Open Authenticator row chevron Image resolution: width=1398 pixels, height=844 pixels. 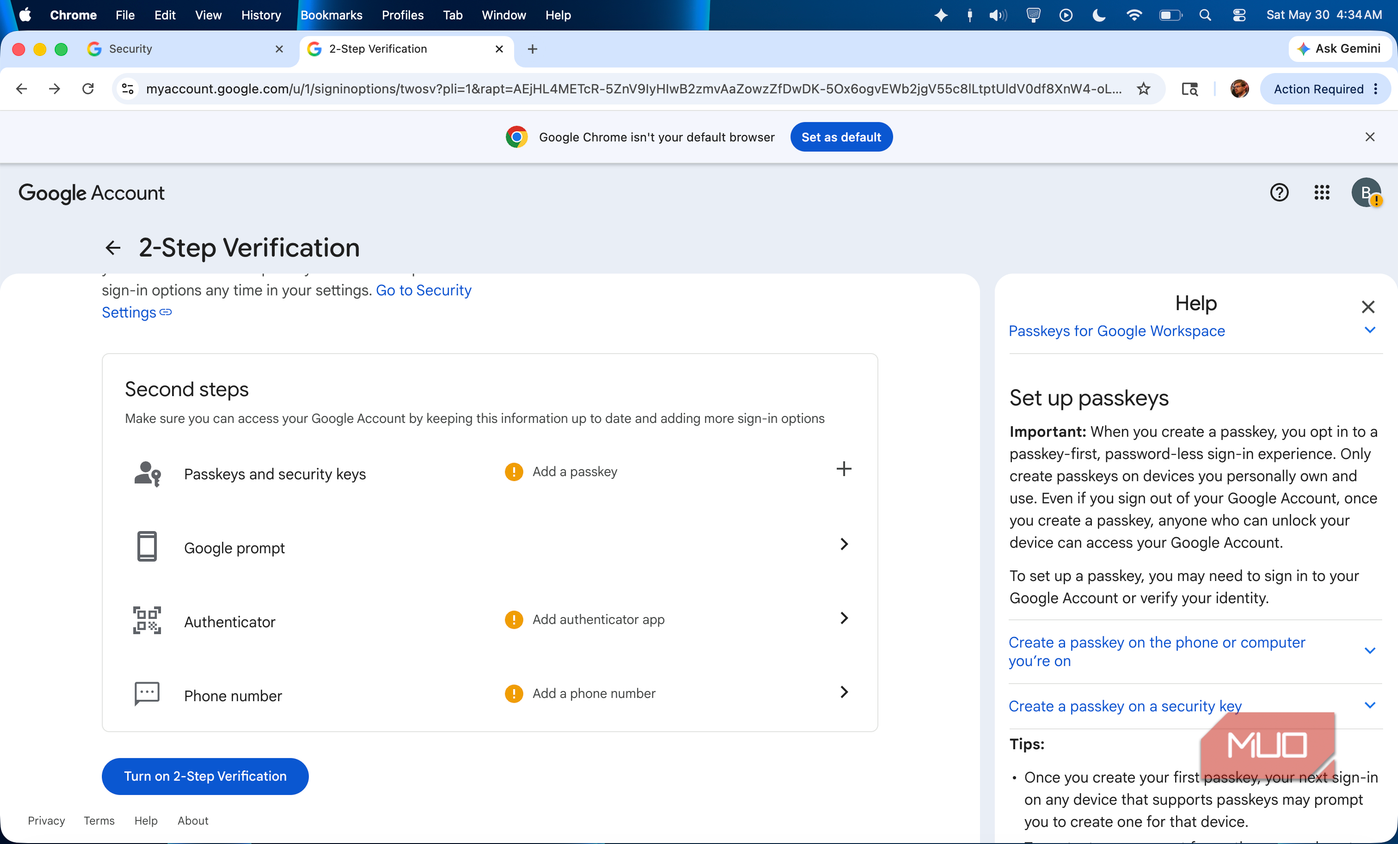point(844,618)
